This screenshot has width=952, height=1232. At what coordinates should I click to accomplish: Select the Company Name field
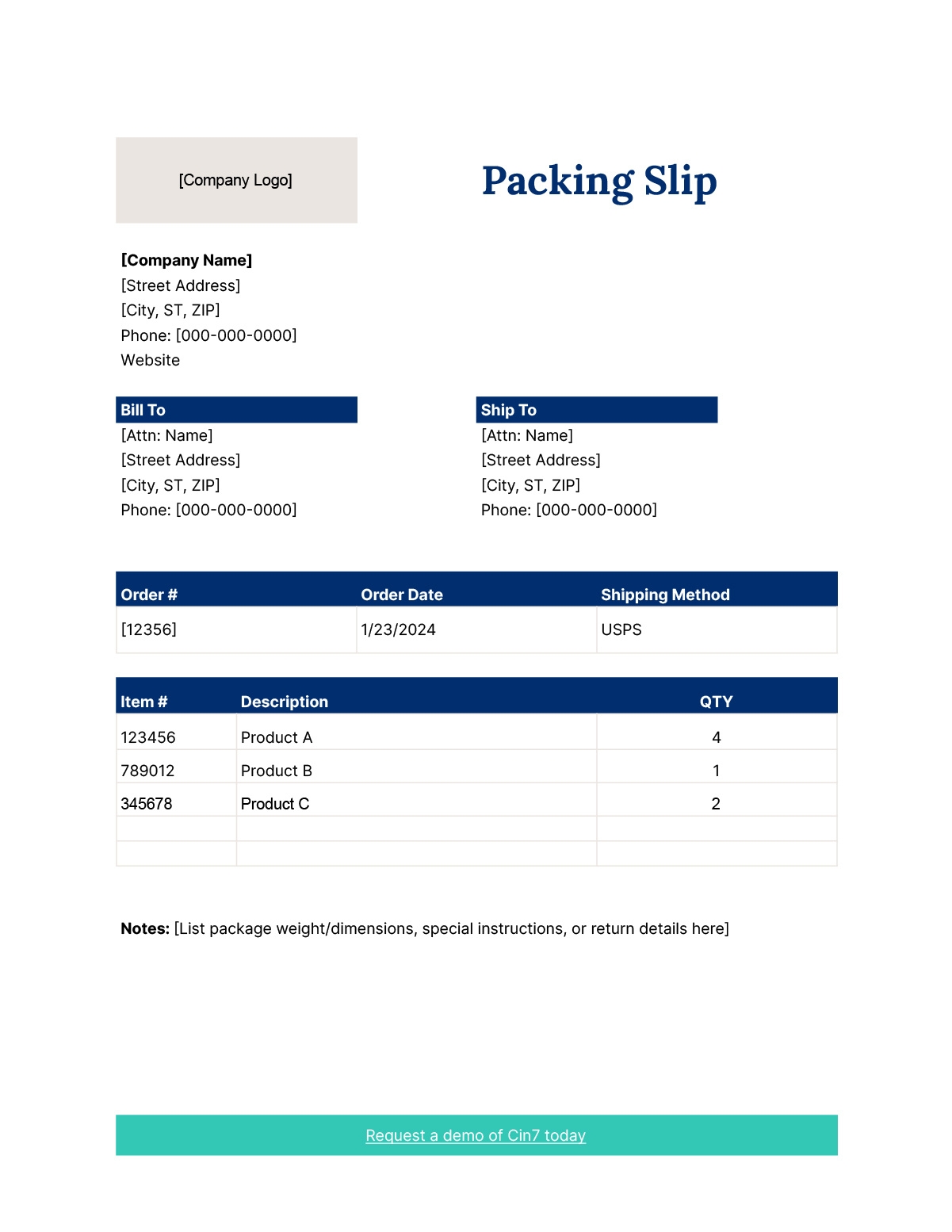point(186,260)
